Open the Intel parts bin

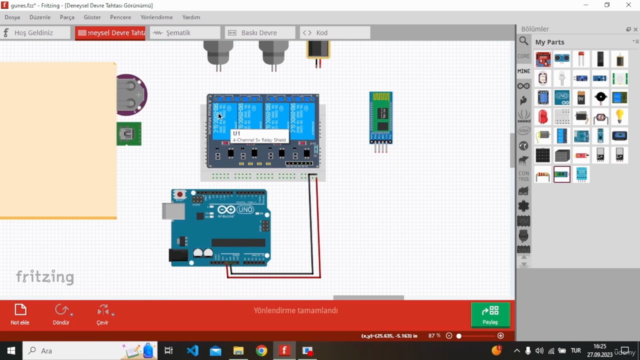point(524,131)
